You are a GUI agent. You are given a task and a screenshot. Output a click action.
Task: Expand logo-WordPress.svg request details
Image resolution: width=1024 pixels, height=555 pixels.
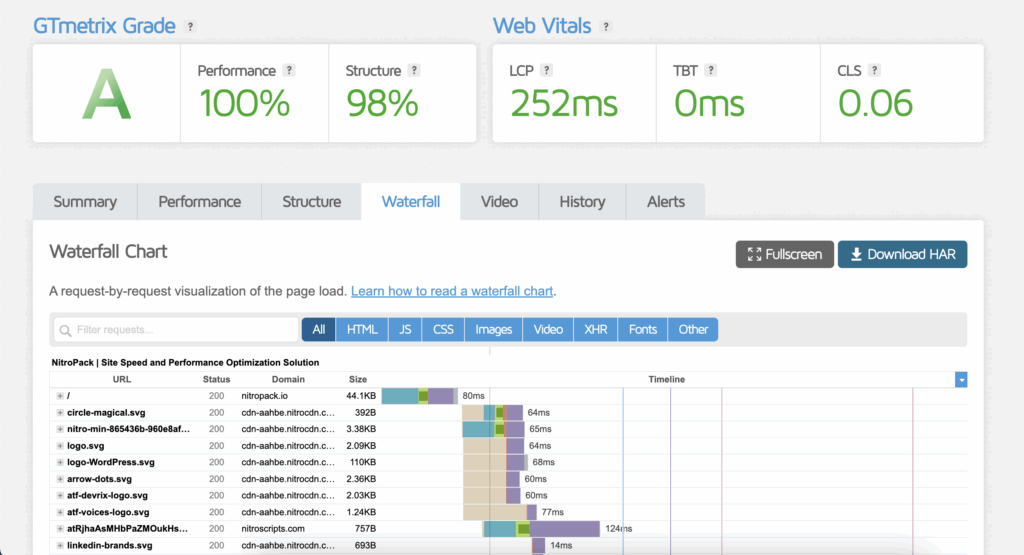click(59, 462)
